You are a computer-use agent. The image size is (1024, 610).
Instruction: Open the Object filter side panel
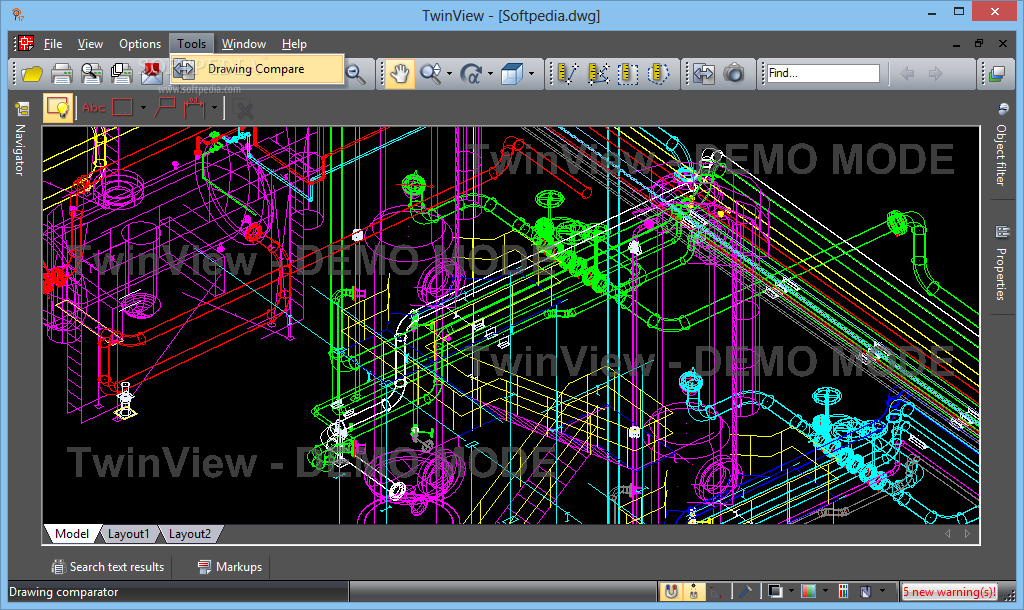1000,155
